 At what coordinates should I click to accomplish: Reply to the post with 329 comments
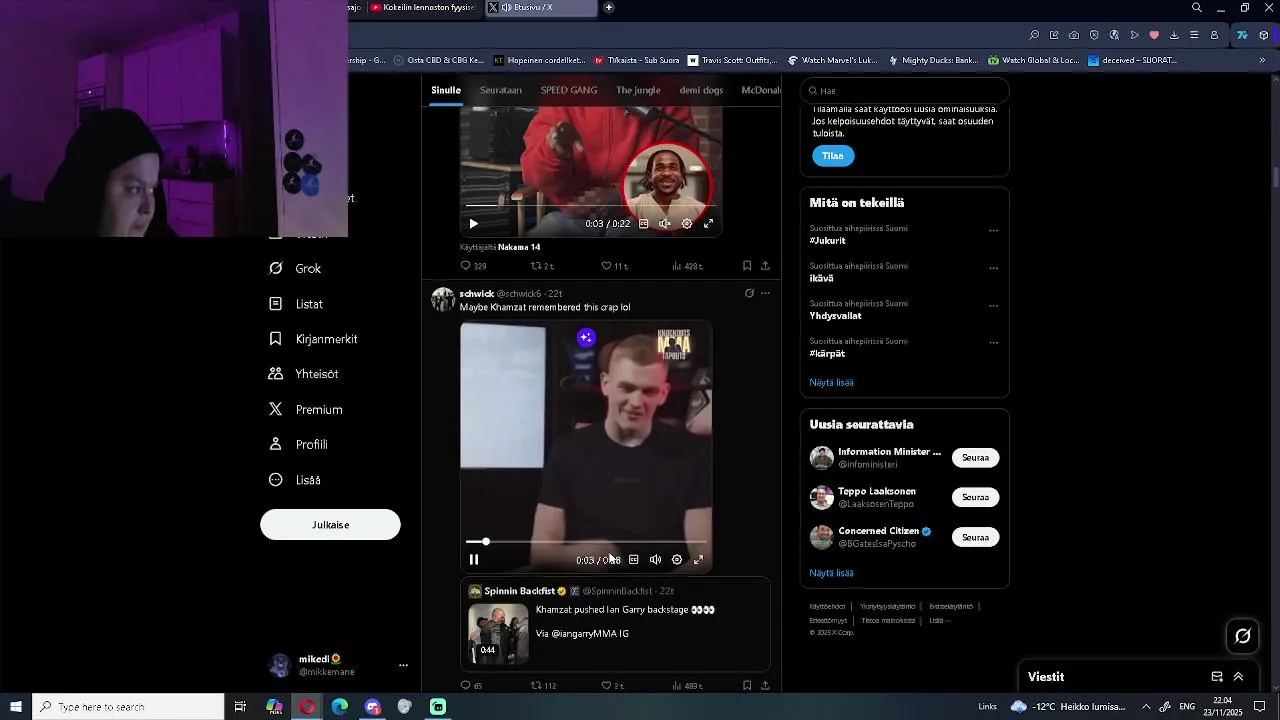[x=473, y=266]
